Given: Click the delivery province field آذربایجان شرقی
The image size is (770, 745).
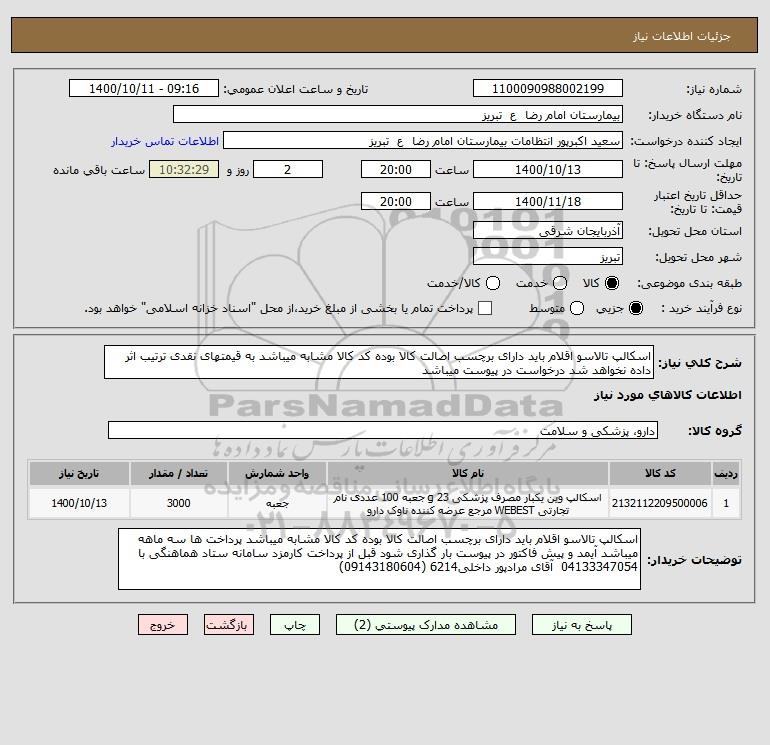Looking at the screenshot, I should (548, 230).
